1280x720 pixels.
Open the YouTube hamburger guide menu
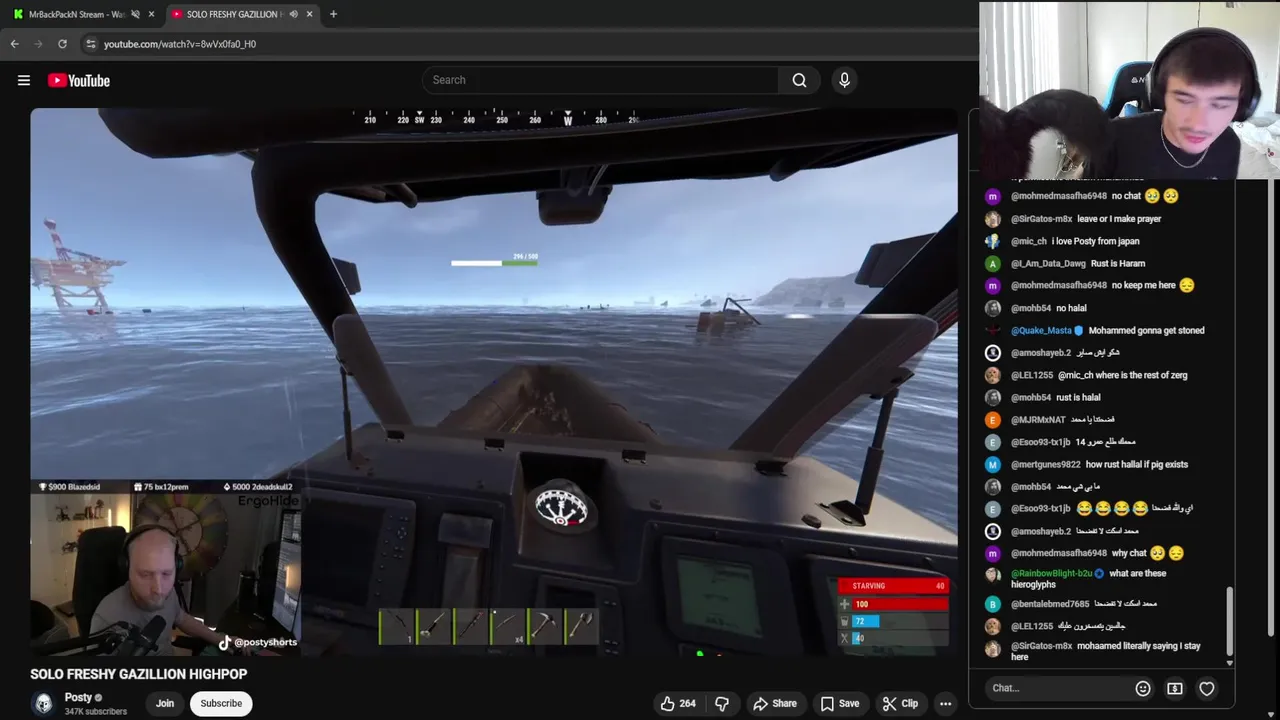tap(24, 80)
